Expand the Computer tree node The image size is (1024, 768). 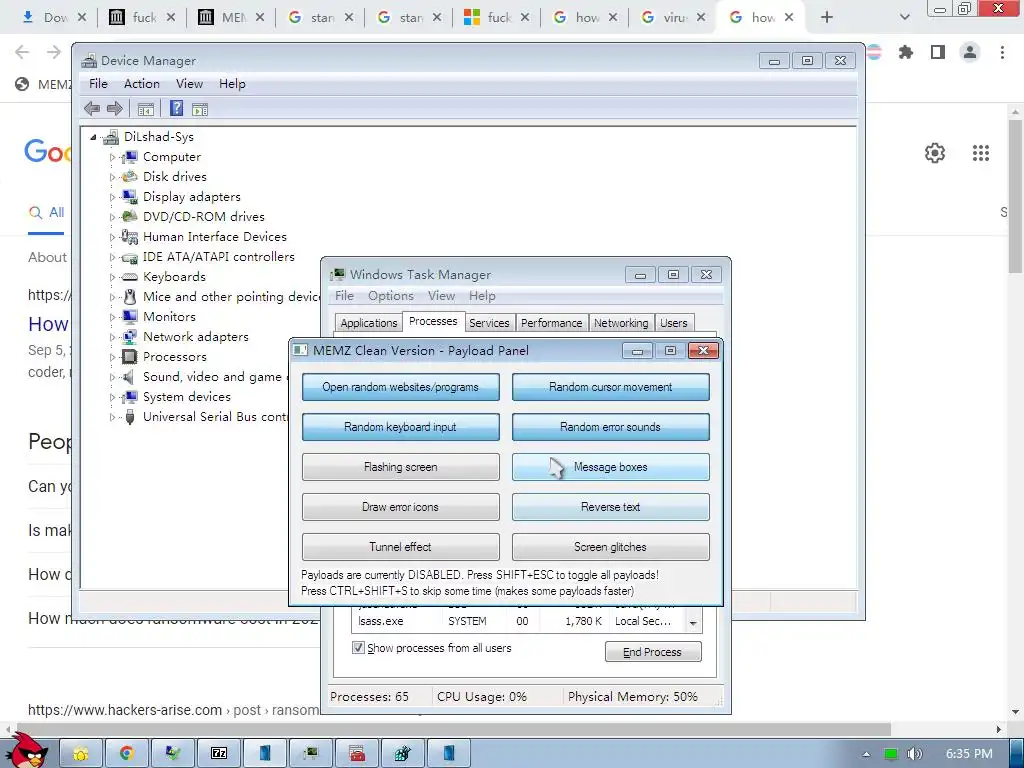[112, 157]
